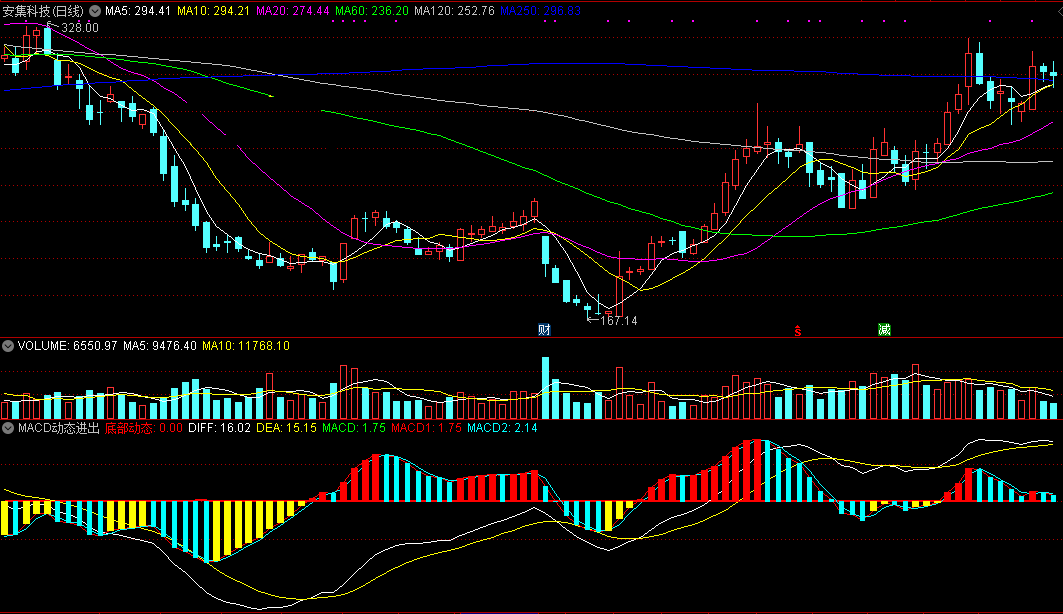1063x614 pixels.
Task: Select the 安集科技(日线) stock title
Action: (x=43, y=11)
